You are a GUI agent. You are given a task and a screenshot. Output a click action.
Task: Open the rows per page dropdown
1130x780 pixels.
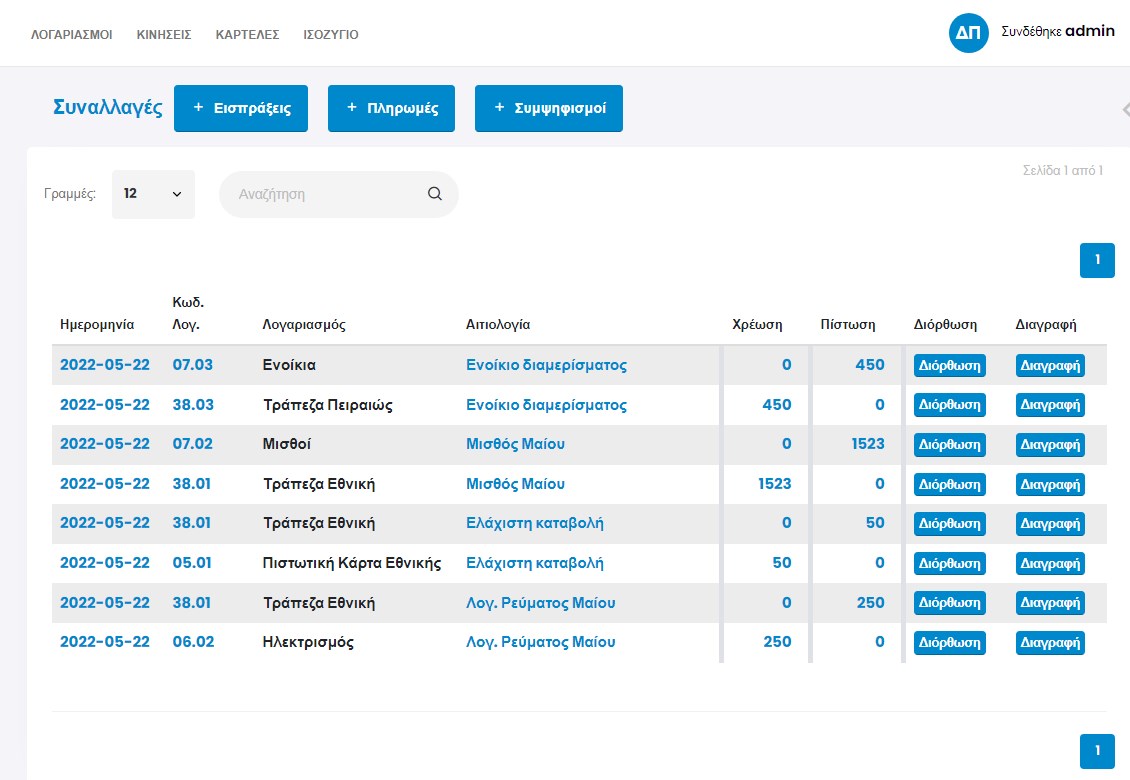153,194
